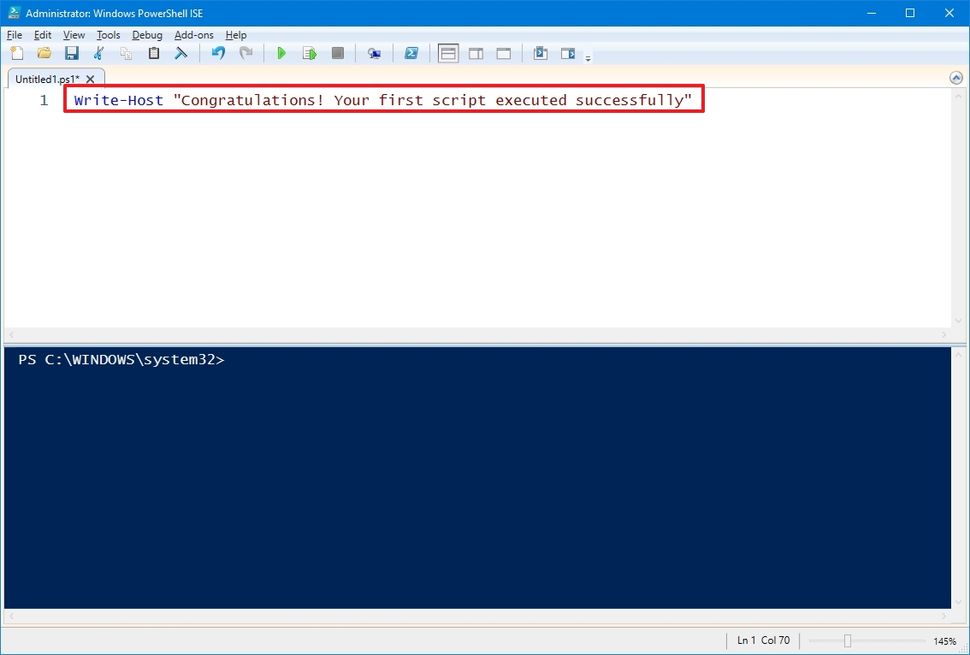Open a New Remote PowerShell Tab
970x655 pixels.
point(374,53)
